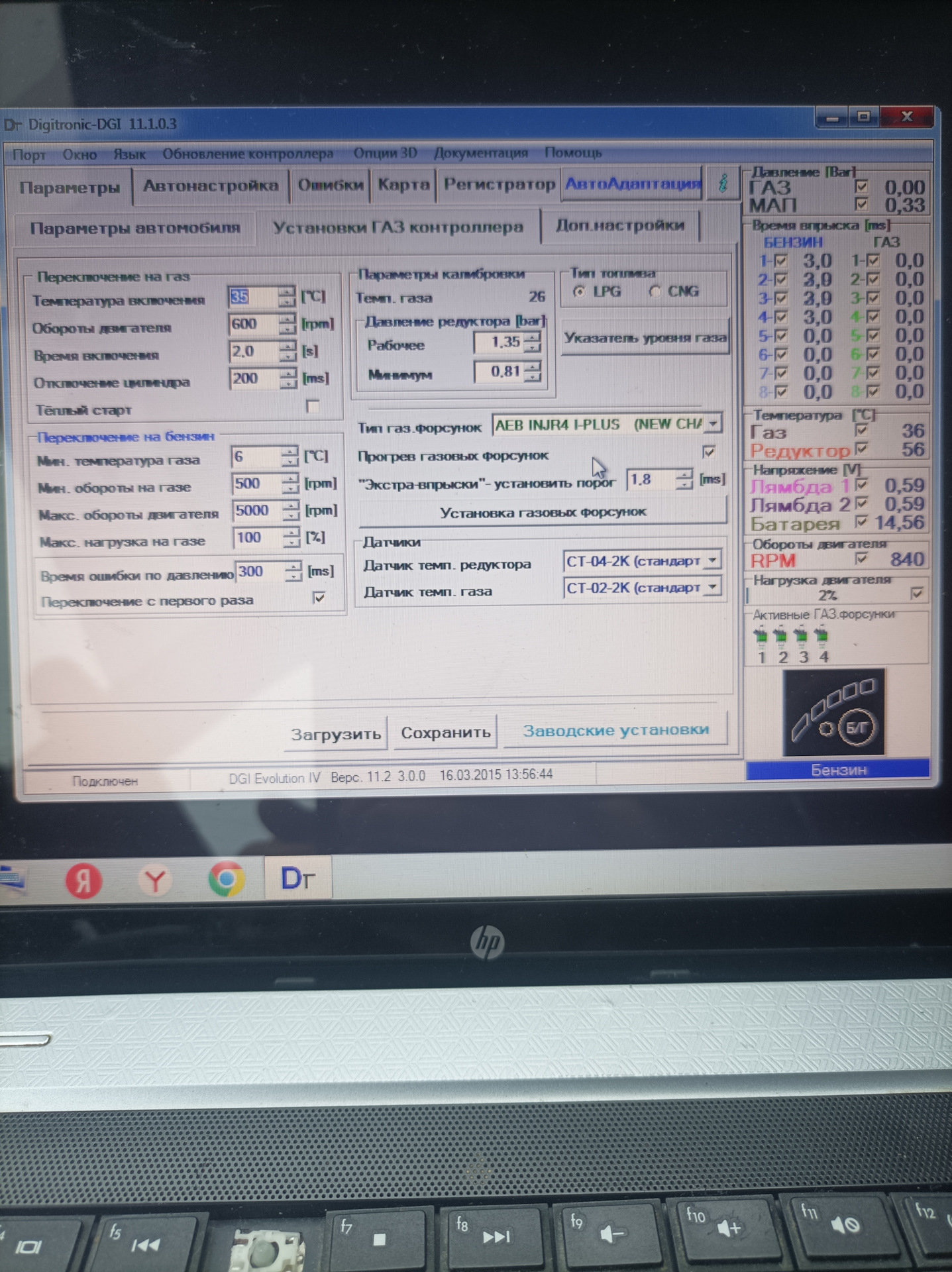Switch to the Регистратор tab
Image resolution: width=952 pixels, height=1272 pixels.
coord(499,184)
